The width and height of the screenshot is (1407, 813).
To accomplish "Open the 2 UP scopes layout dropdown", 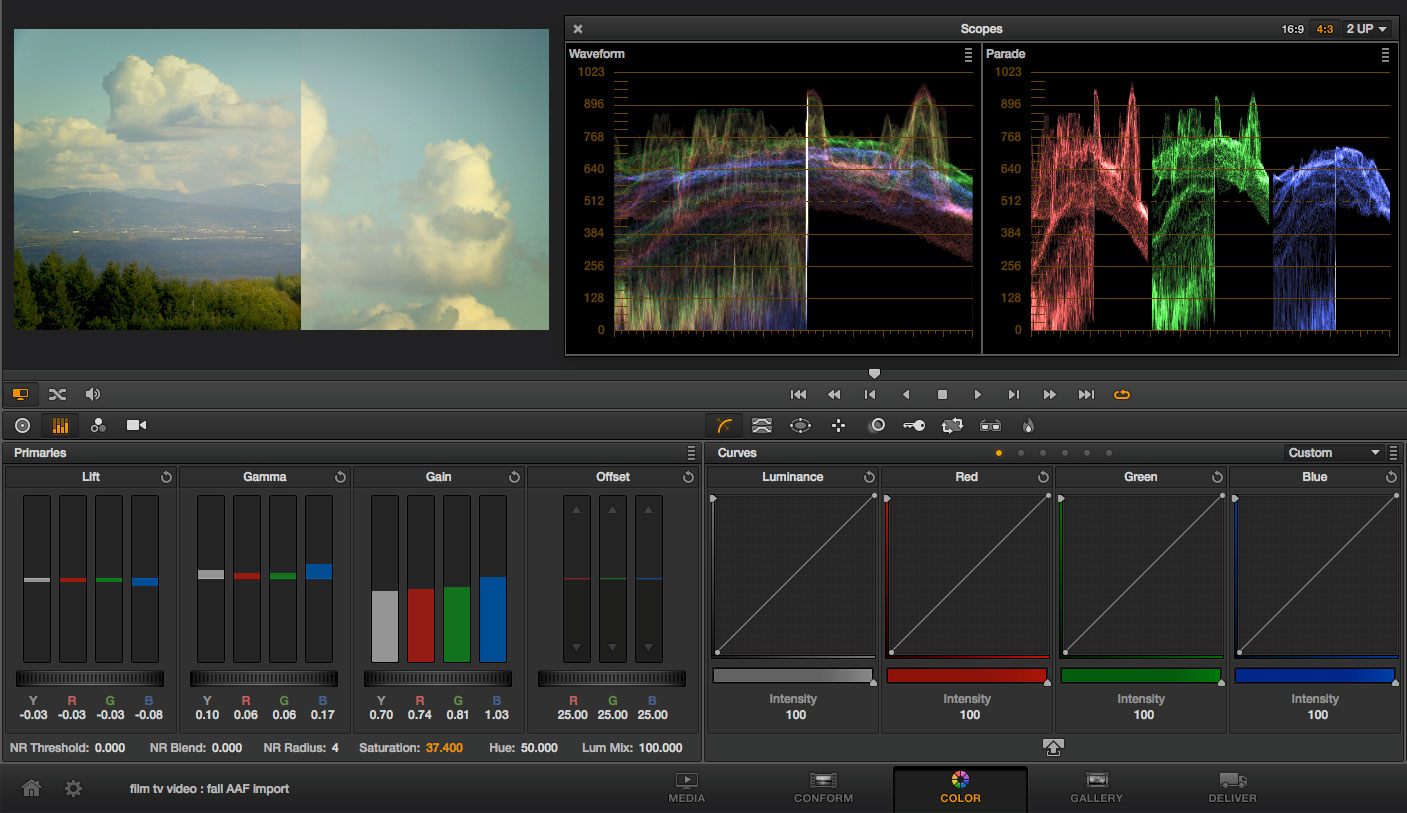I will pyautogui.click(x=1367, y=29).
